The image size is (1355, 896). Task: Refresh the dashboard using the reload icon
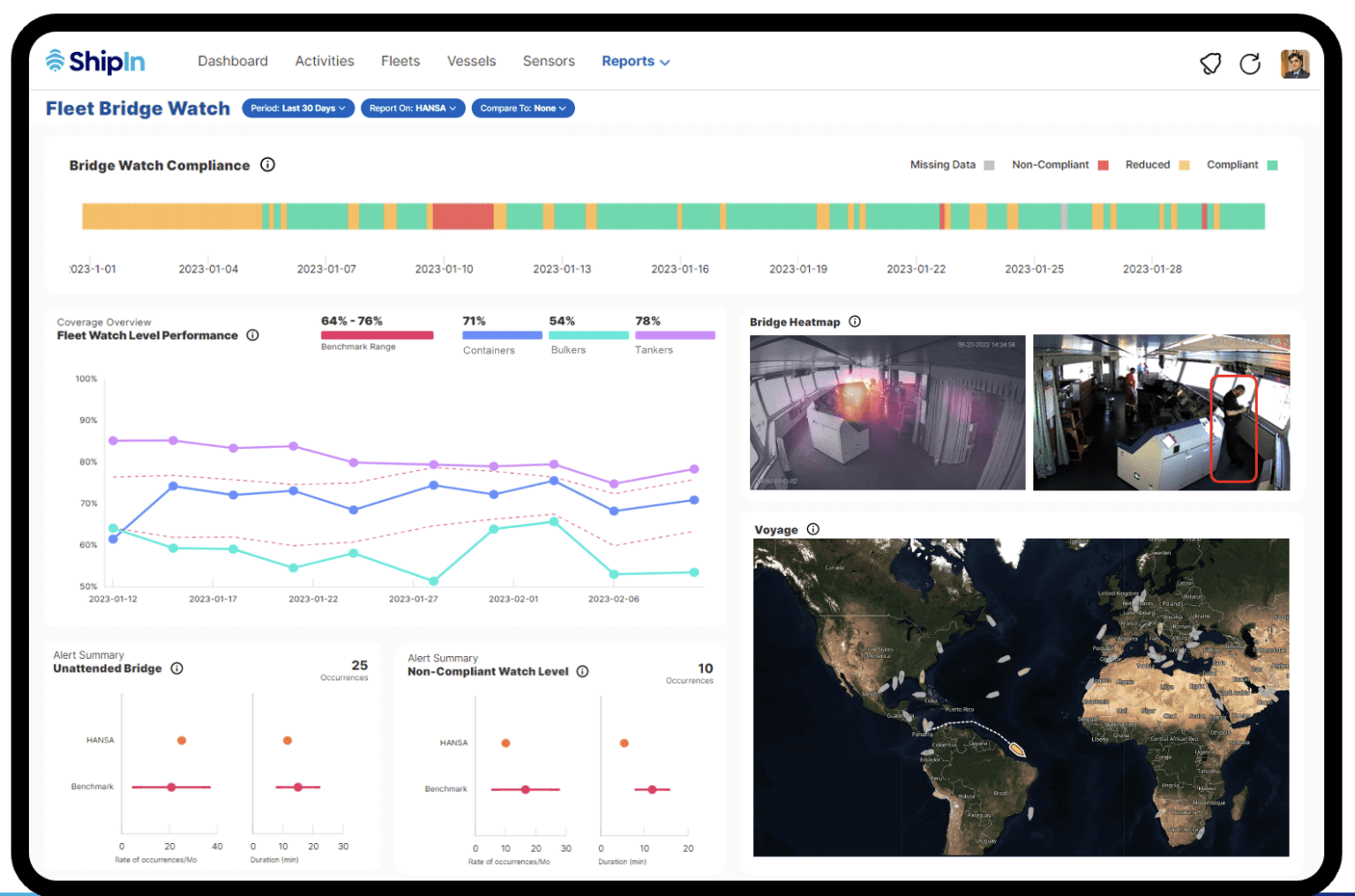click(1250, 63)
